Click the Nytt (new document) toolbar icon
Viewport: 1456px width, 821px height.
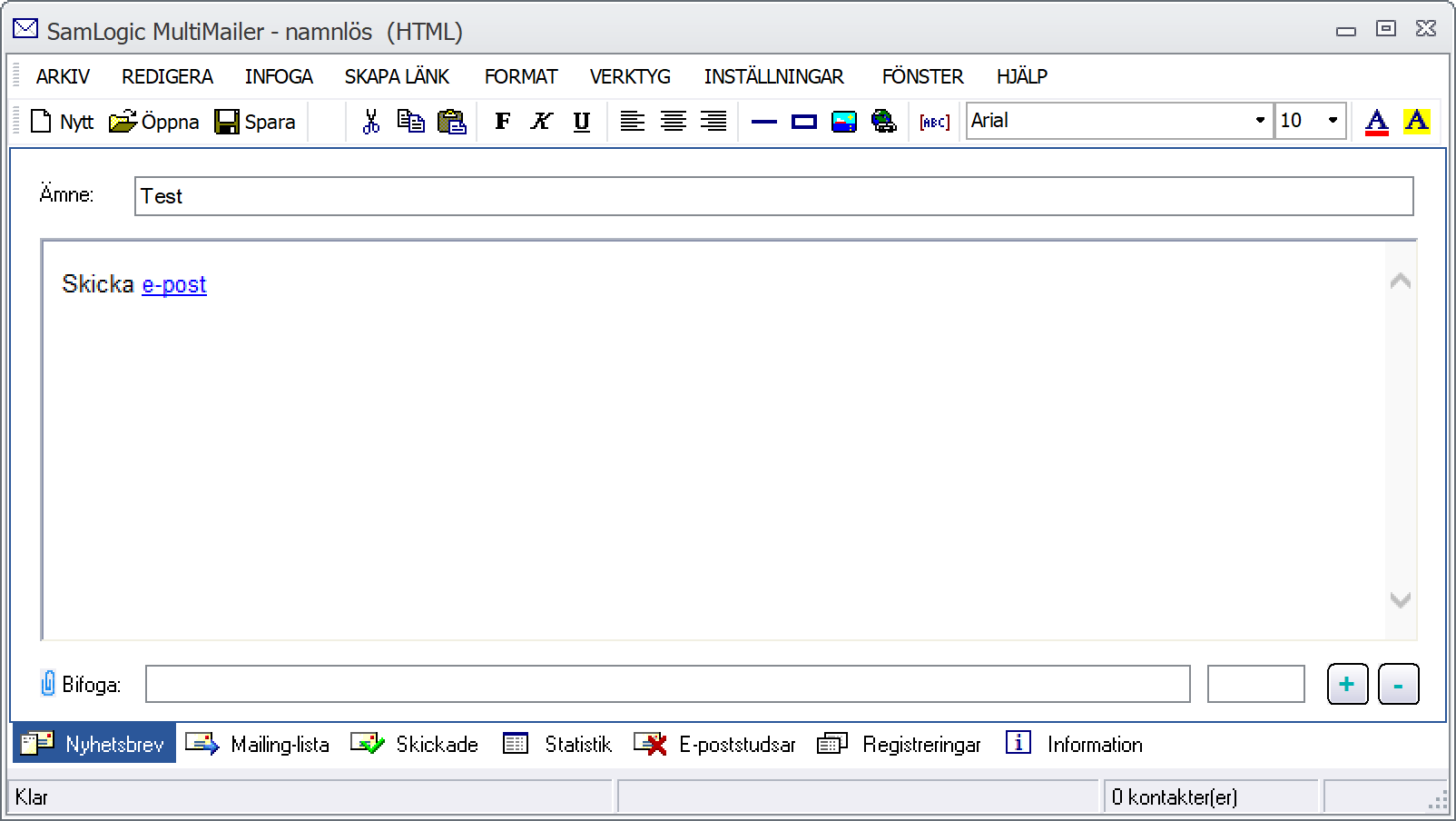[x=41, y=121]
